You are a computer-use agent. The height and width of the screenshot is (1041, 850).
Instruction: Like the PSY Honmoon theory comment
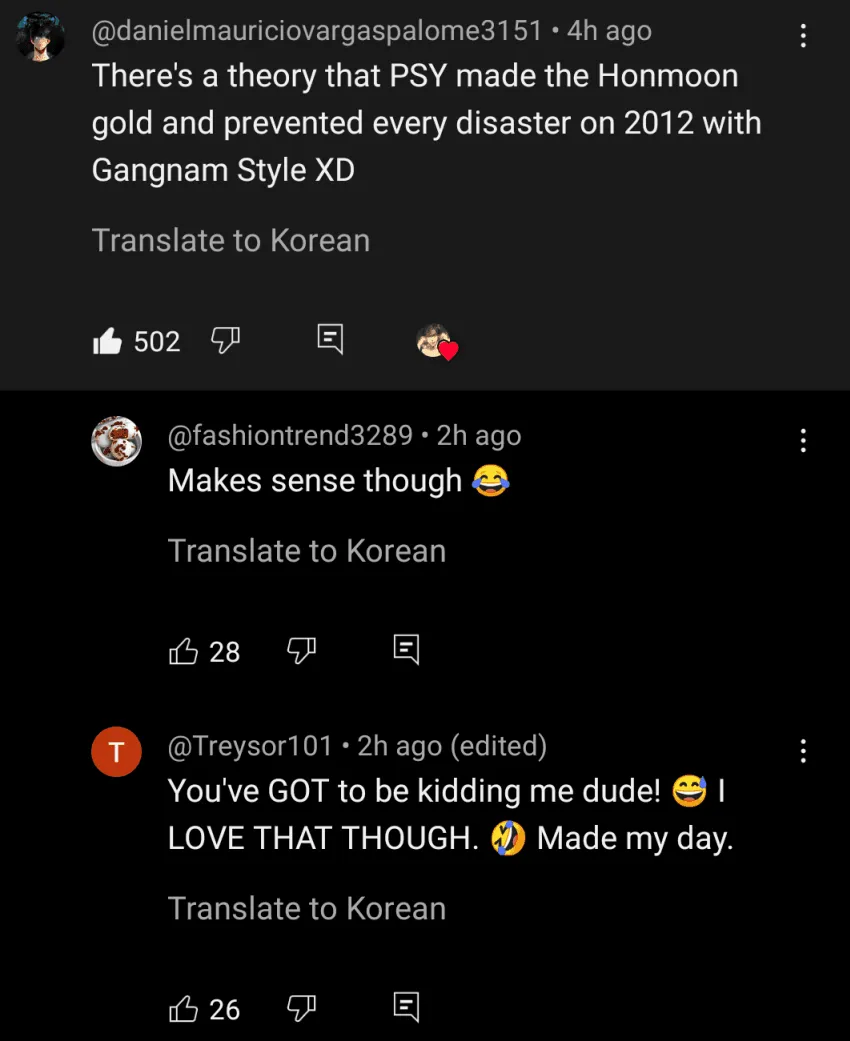pyautogui.click(x=107, y=342)
